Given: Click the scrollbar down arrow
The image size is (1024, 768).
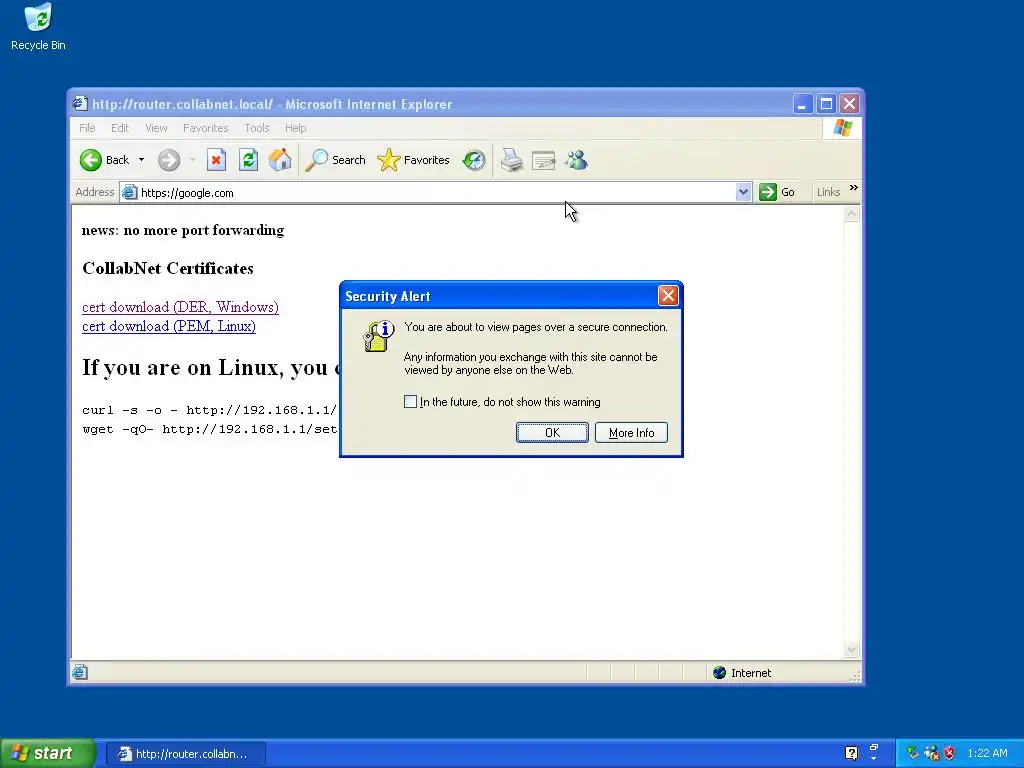Looking at the screenshot, I should [x=852, y=650].
